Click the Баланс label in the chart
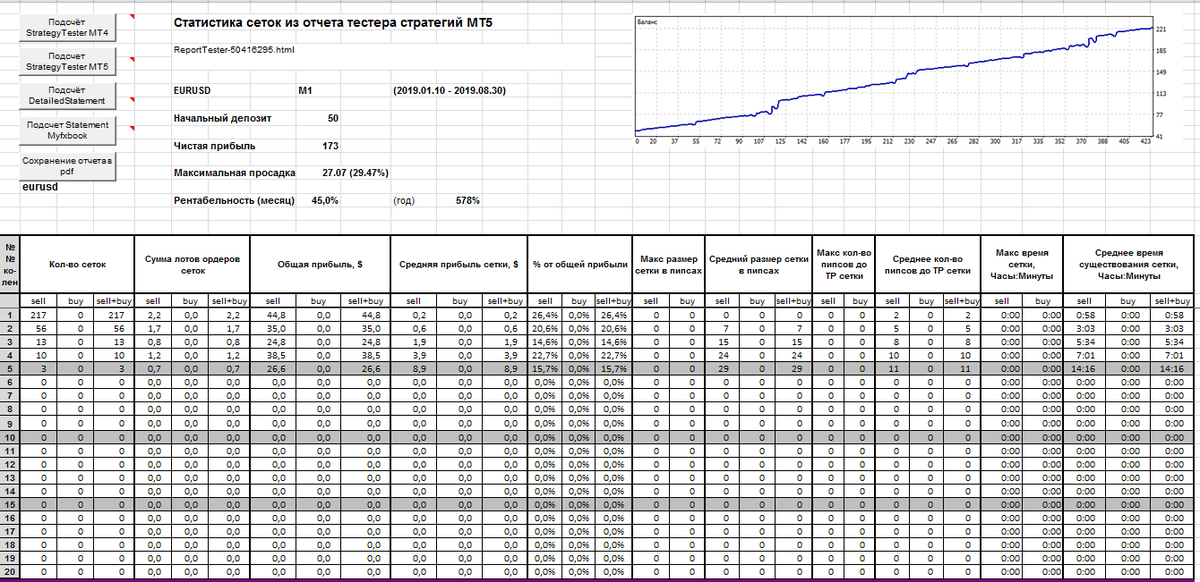Screen dimensions: 1200x582 tap(646, 21)
